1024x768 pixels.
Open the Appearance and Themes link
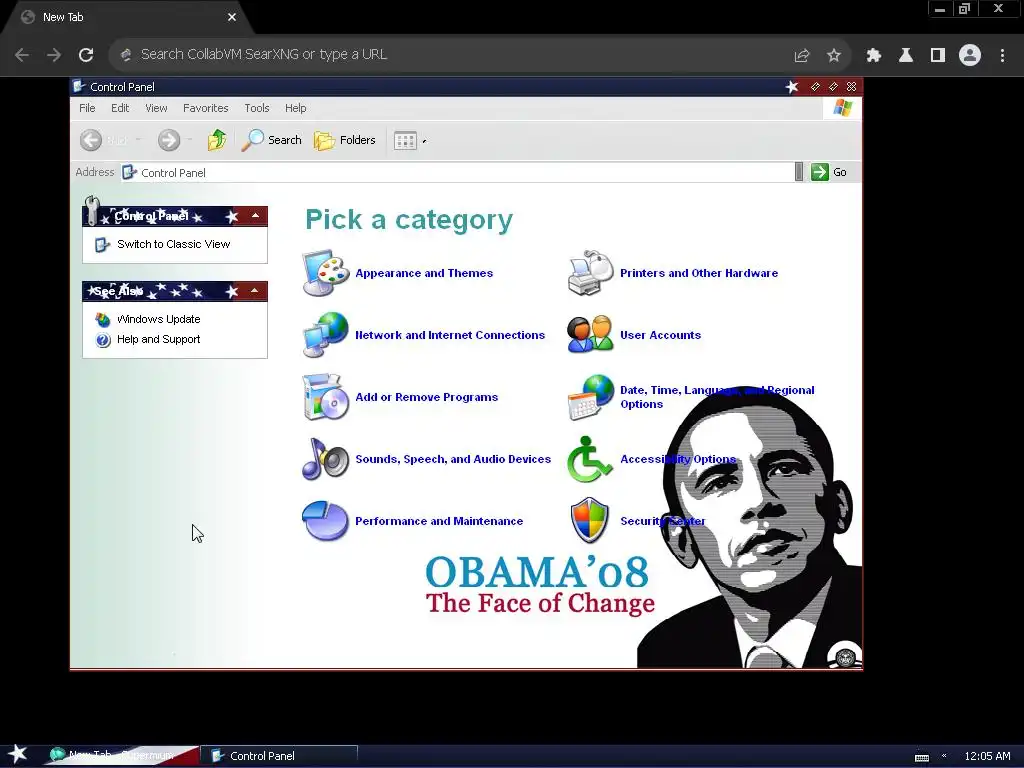coord(424,273)
